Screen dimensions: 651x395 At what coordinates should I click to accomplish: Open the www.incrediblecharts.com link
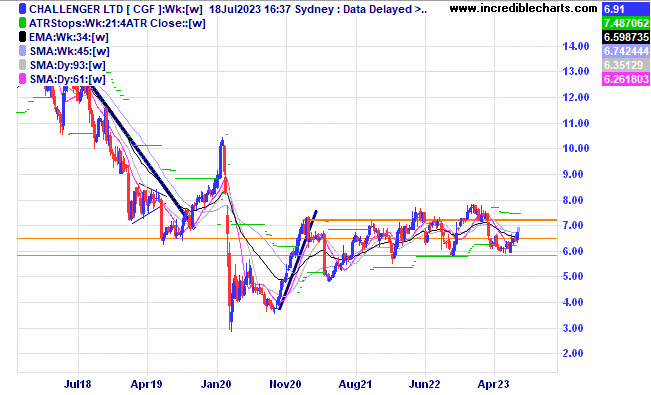[x=524, y=8]
